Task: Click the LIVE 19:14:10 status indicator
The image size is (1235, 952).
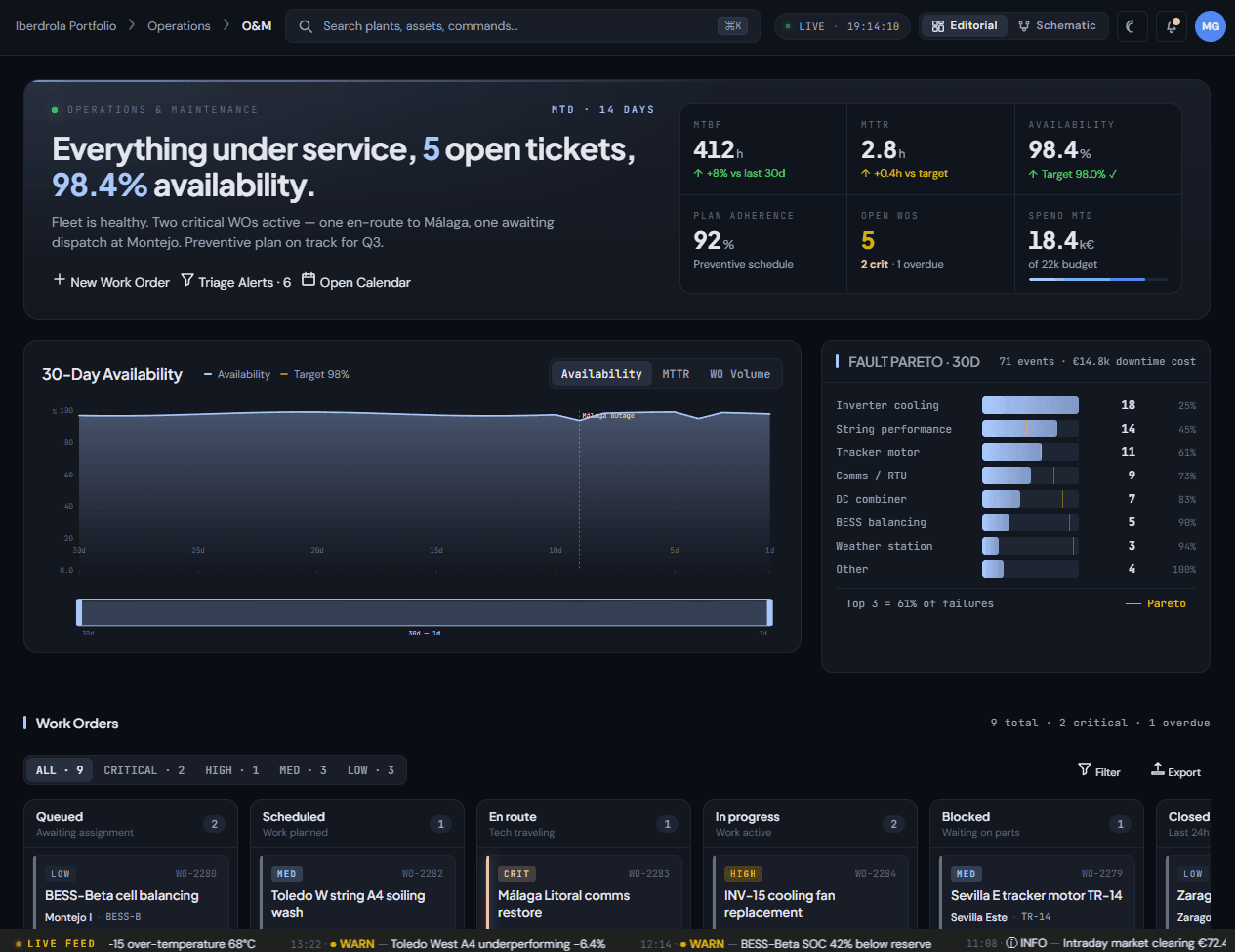Action: (x=843, y=26)
